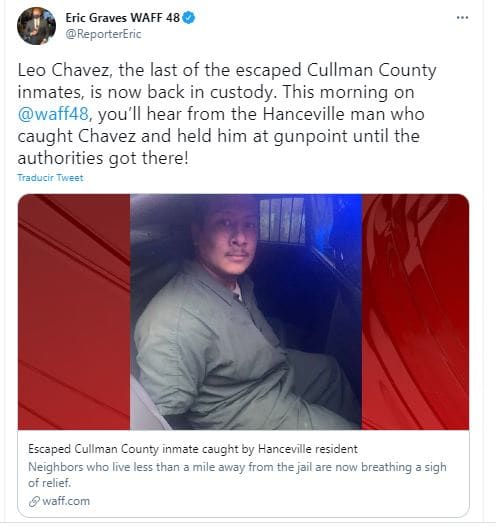The width and height of the screenshot is (496, 527).
Task: Click the Traducir Tweet link
Action: point(50,177)
